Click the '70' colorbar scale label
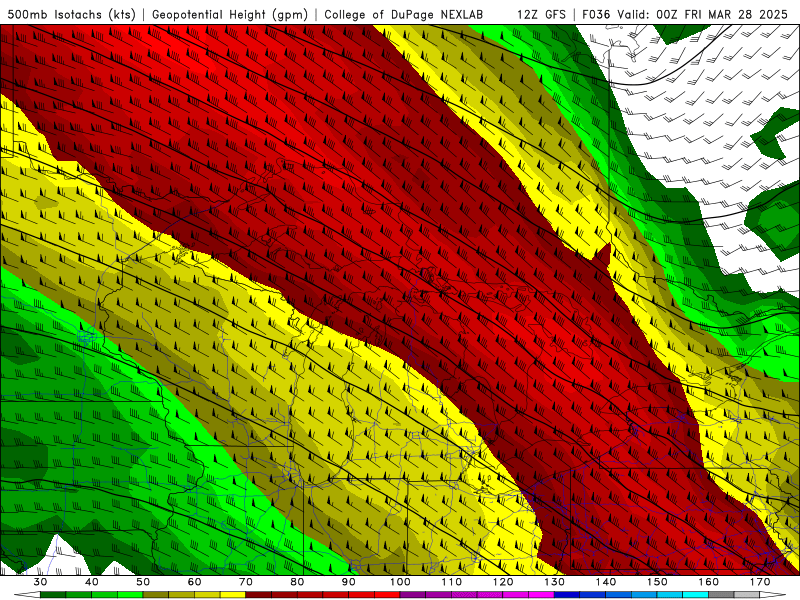This screenshot has height=600, width=800. pyautogui.click(x=245, y=582)
